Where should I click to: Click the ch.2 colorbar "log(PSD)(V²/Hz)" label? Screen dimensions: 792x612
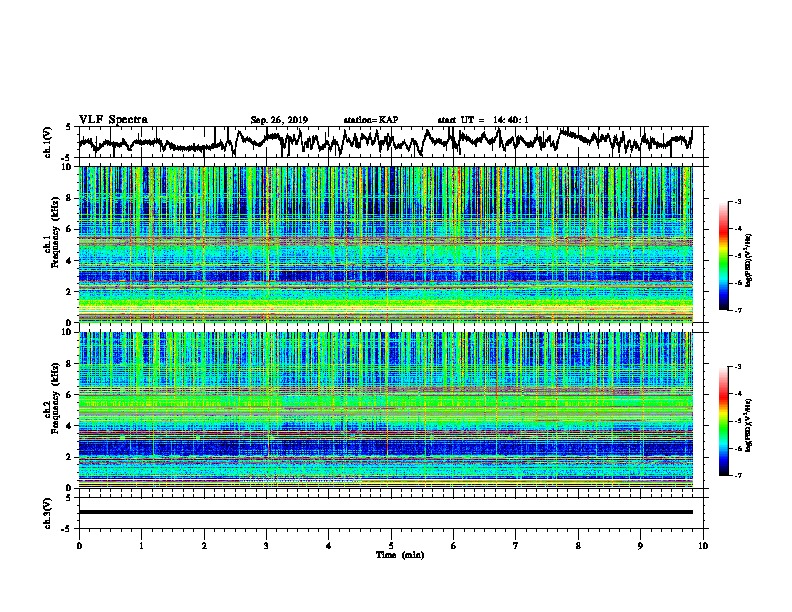[x=749, y=425]
